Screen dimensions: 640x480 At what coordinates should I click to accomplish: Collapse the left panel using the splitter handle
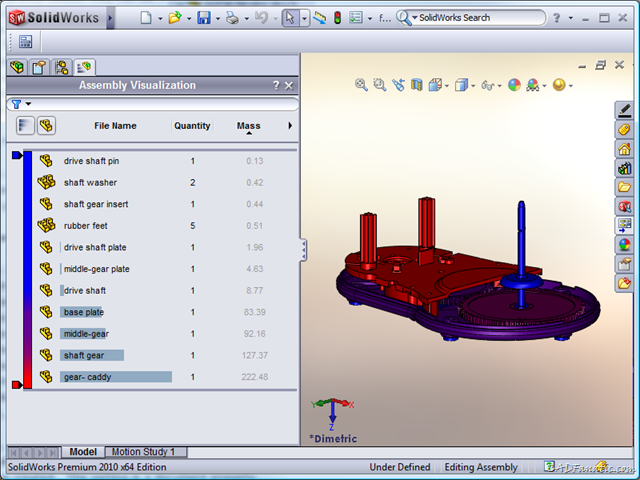click(x=303, y=249)
